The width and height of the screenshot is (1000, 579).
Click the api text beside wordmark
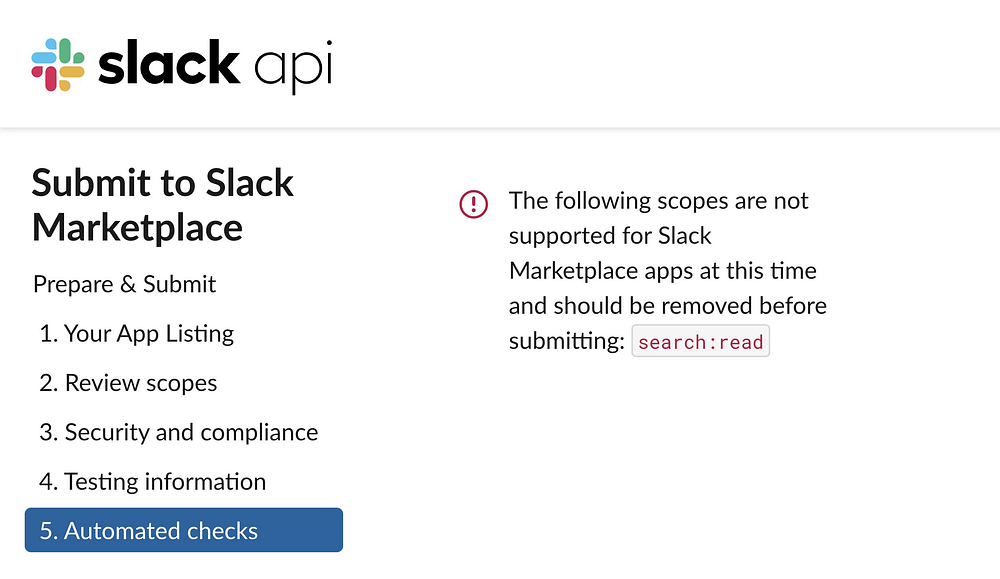click(293, 67)
